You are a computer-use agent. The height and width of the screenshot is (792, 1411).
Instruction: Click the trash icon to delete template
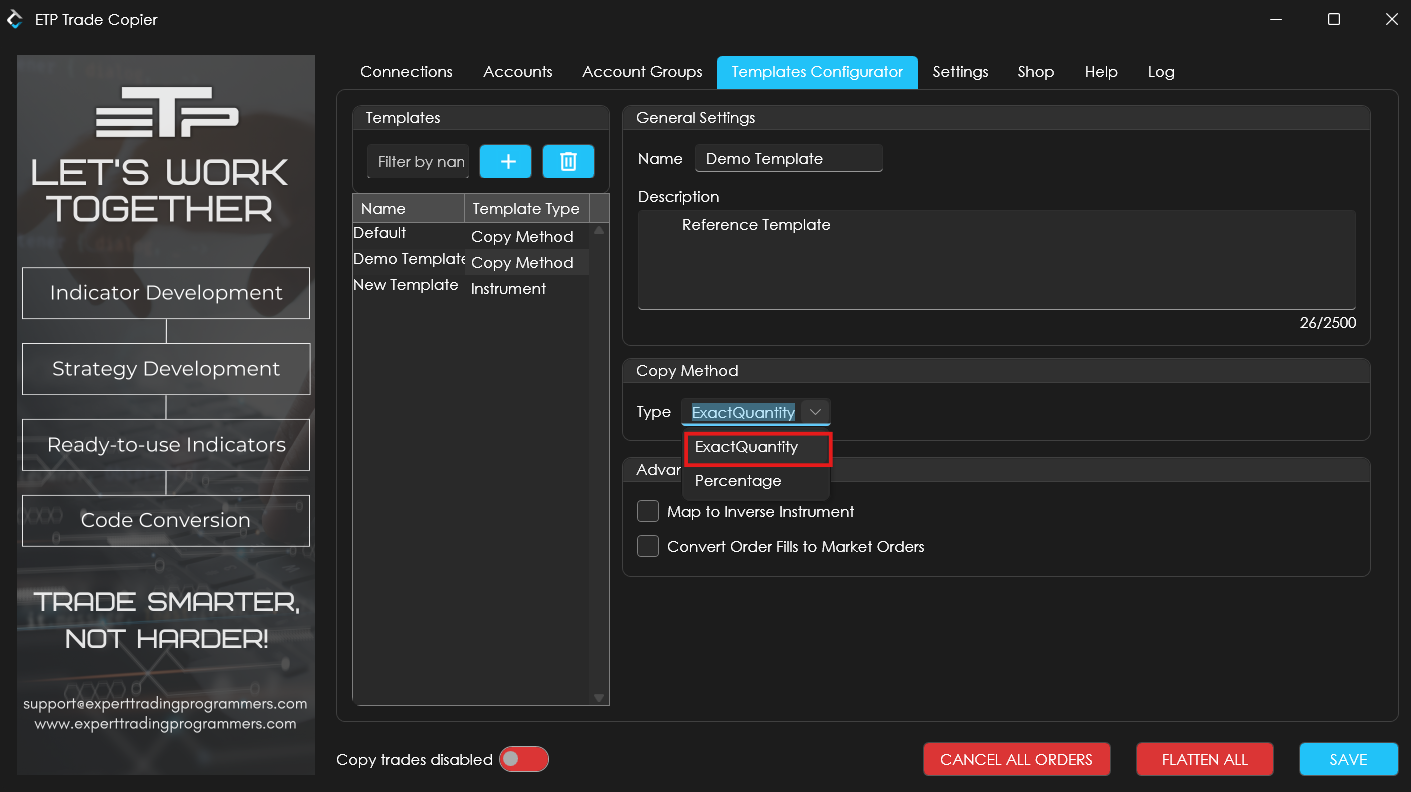pyautogui.click(x=568, y=161)
